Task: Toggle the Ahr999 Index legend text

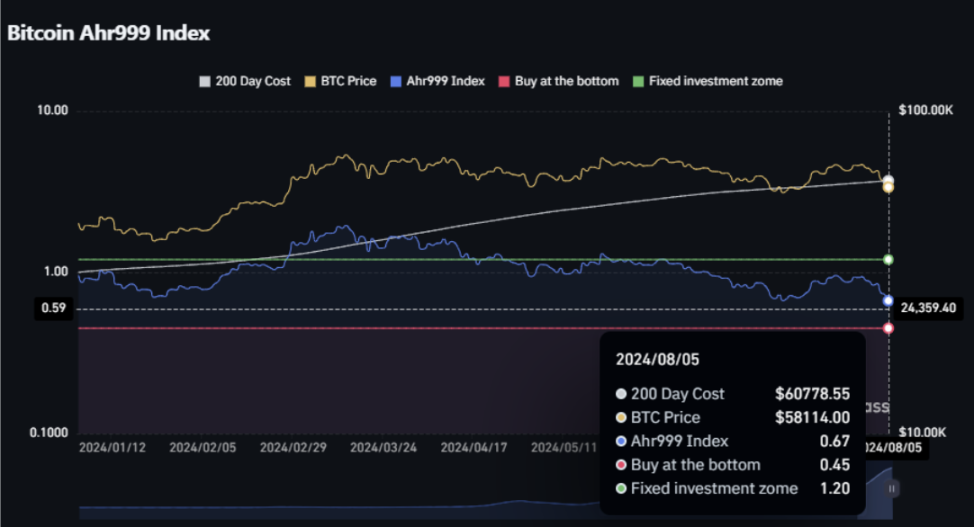Action: tap(444, 81)
